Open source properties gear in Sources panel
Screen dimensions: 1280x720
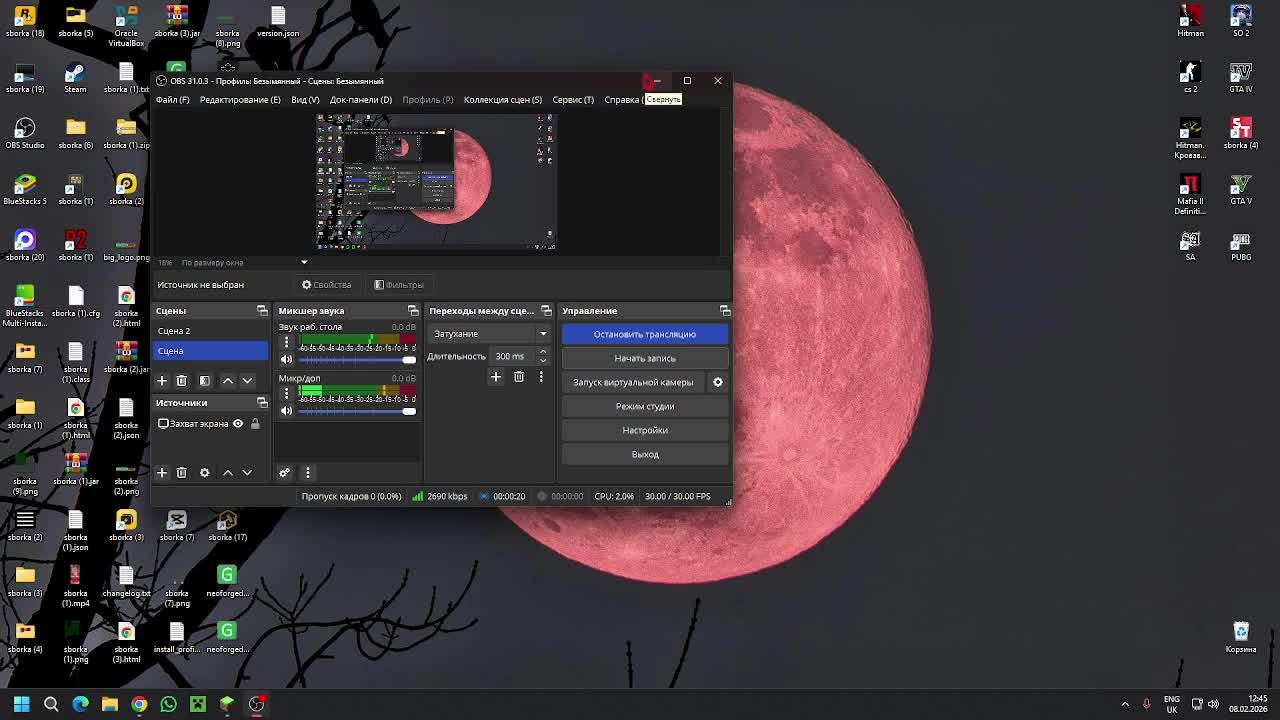point(205,473)
